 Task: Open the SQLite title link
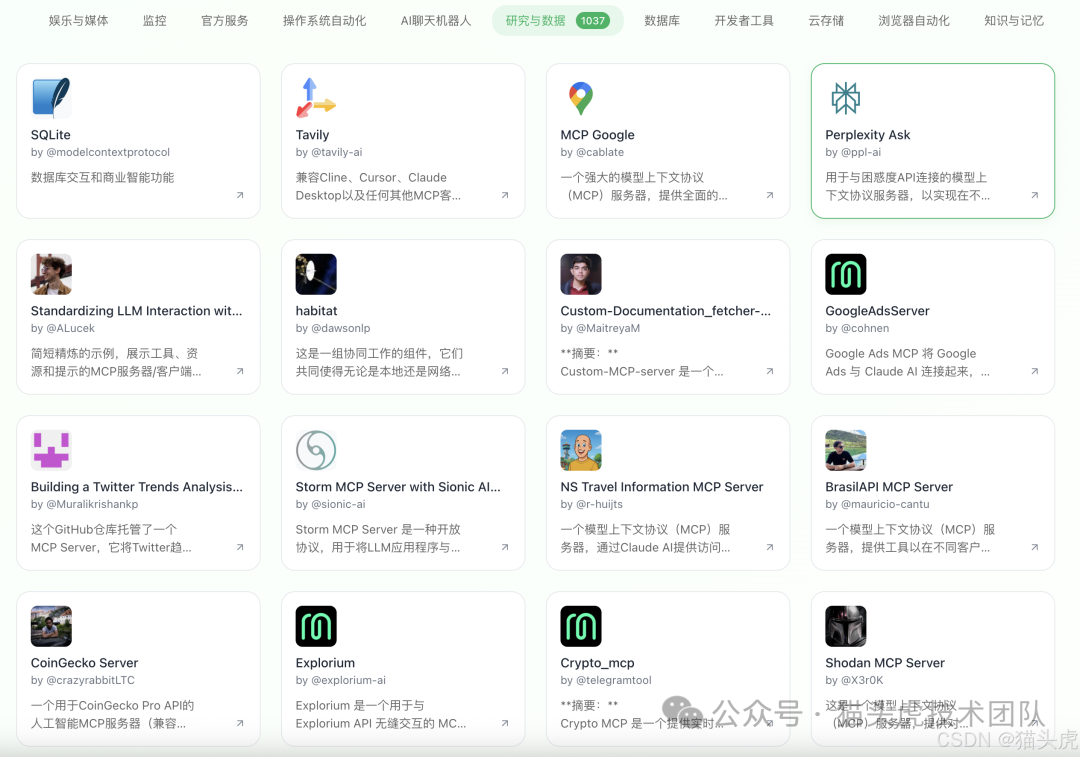pyautogui.click(x=51, y=135)
